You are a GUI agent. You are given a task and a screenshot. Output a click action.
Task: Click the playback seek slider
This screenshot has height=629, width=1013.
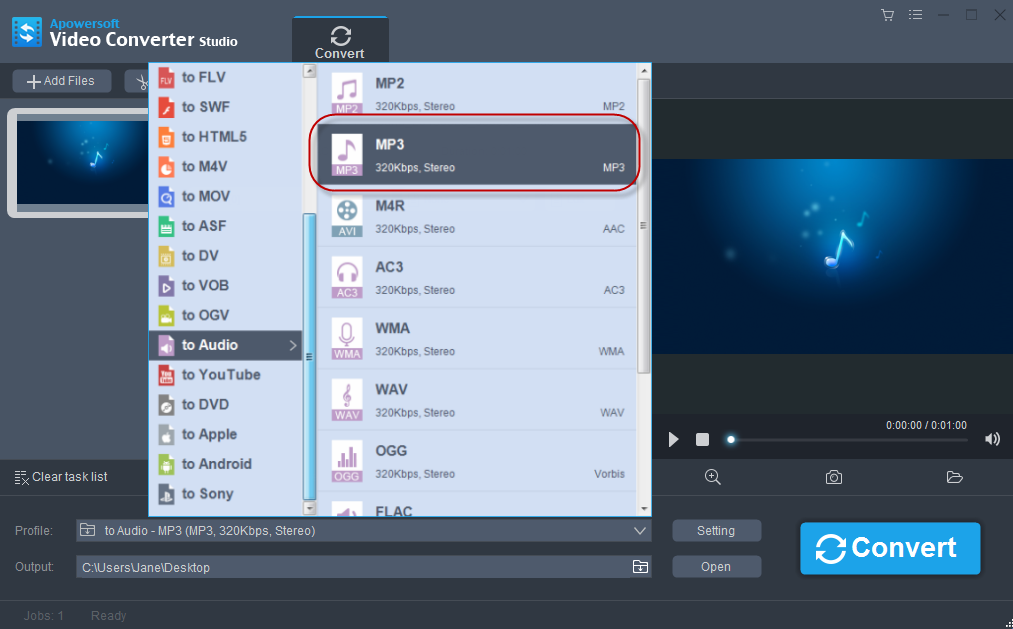(850, 439)
